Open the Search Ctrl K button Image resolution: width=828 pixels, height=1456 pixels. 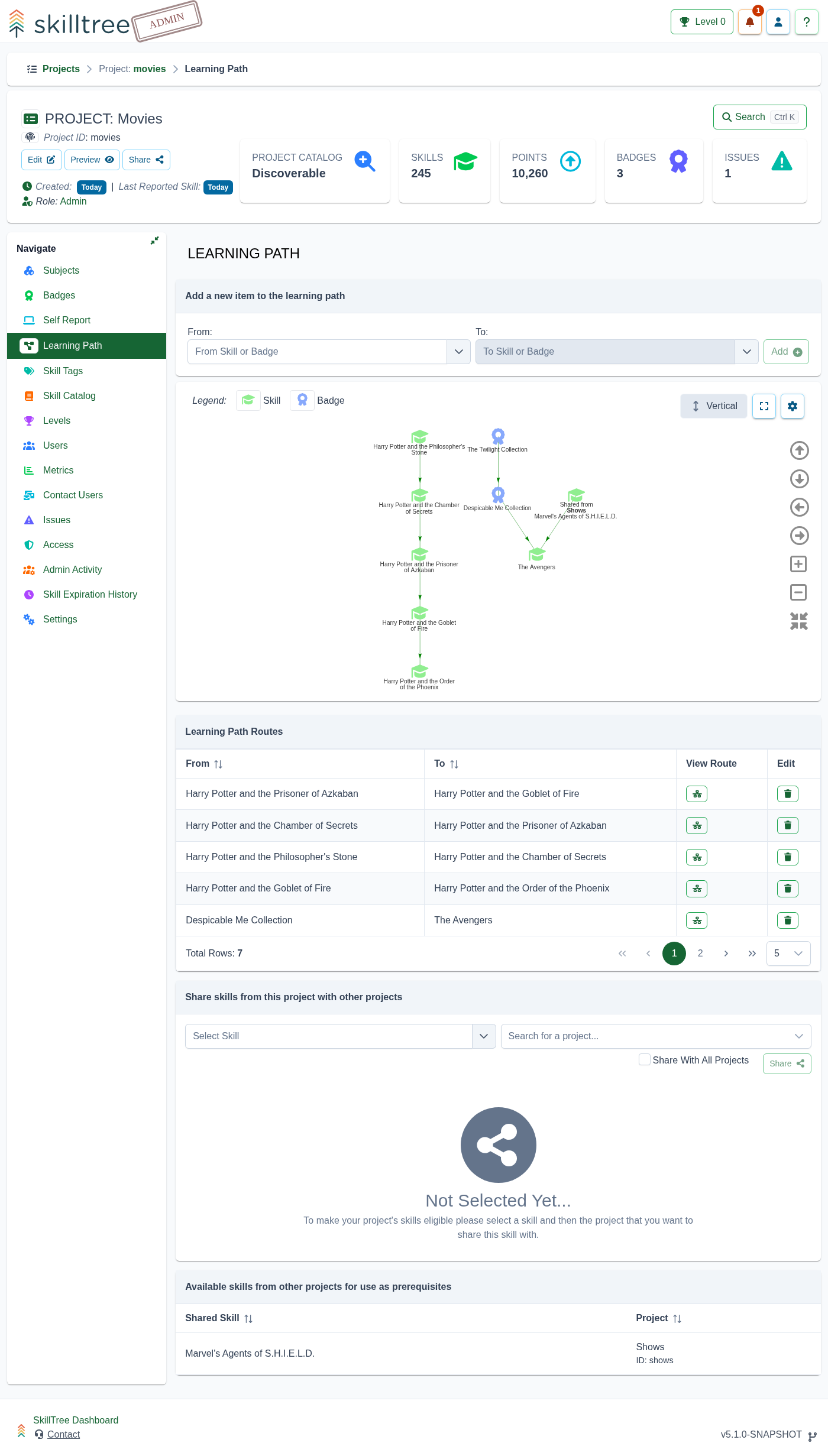759,117
